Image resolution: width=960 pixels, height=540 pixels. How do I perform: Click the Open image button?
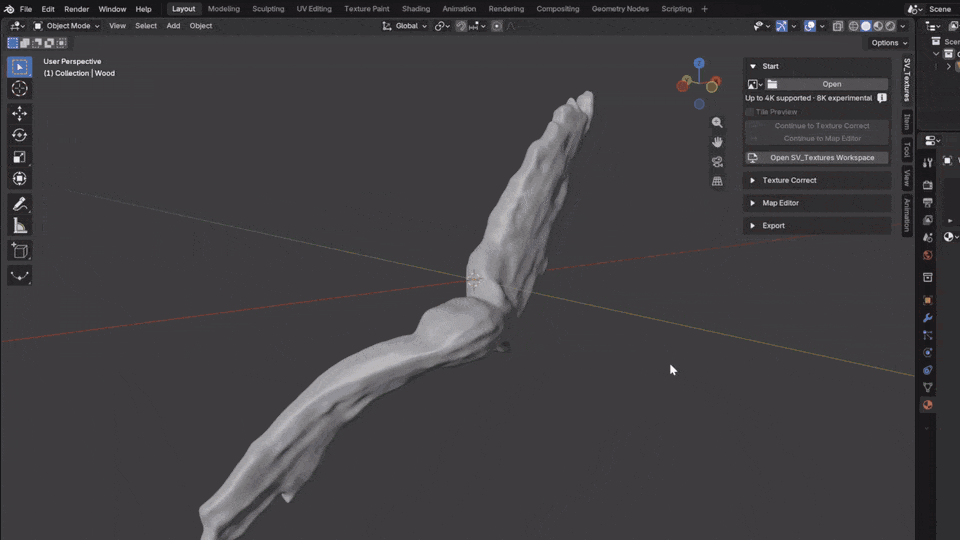tap(827, 84)
